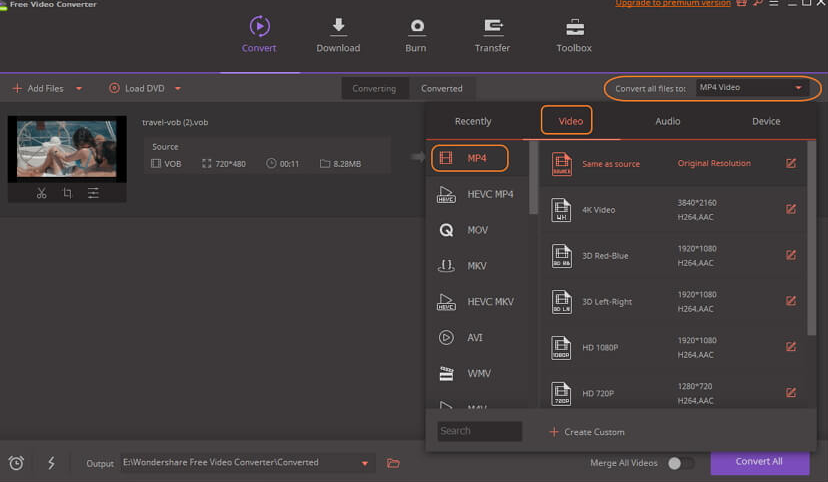The height and width of the screenshot is (482, 828).
Task: Switch to the Converting tab
Action: pos(374,88)
